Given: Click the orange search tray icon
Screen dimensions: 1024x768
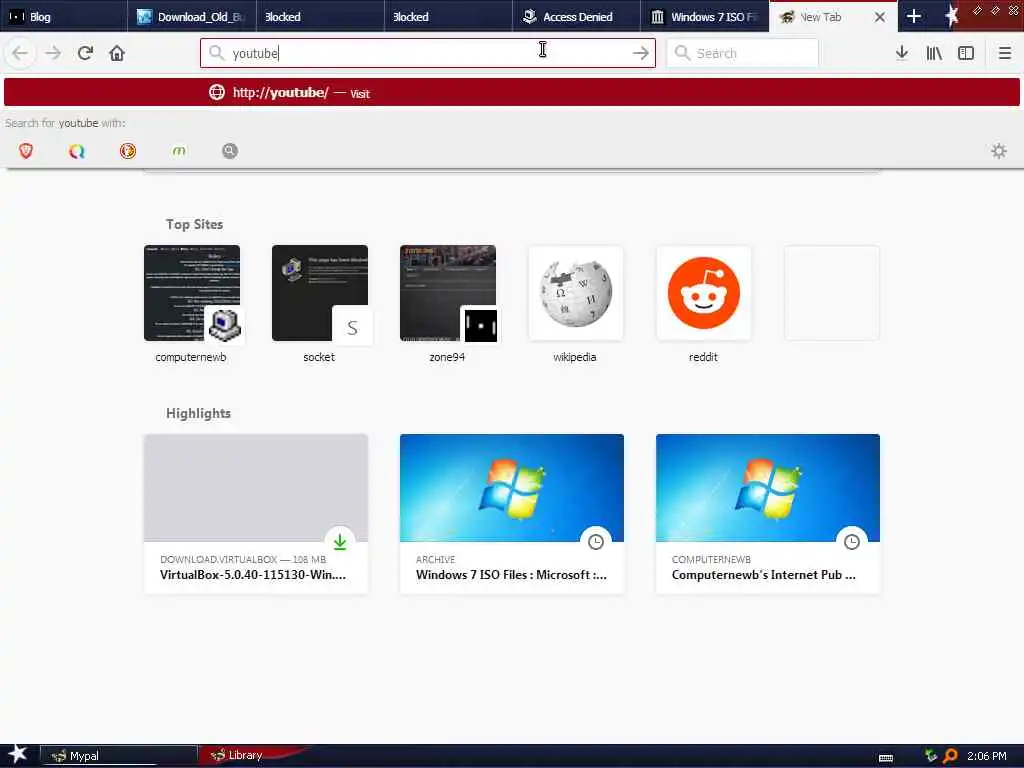Looking at the screenshot, I should 950,756.
